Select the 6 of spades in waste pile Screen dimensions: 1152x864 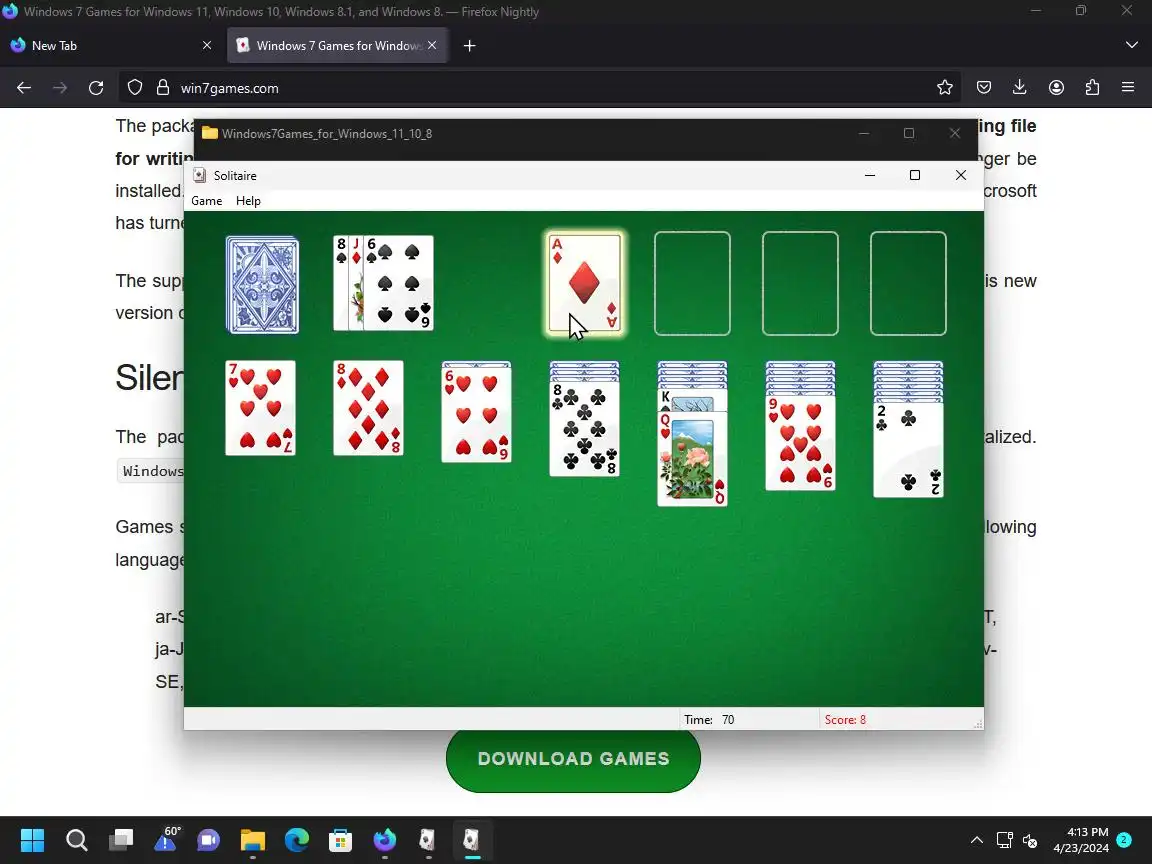coord(399,283)
